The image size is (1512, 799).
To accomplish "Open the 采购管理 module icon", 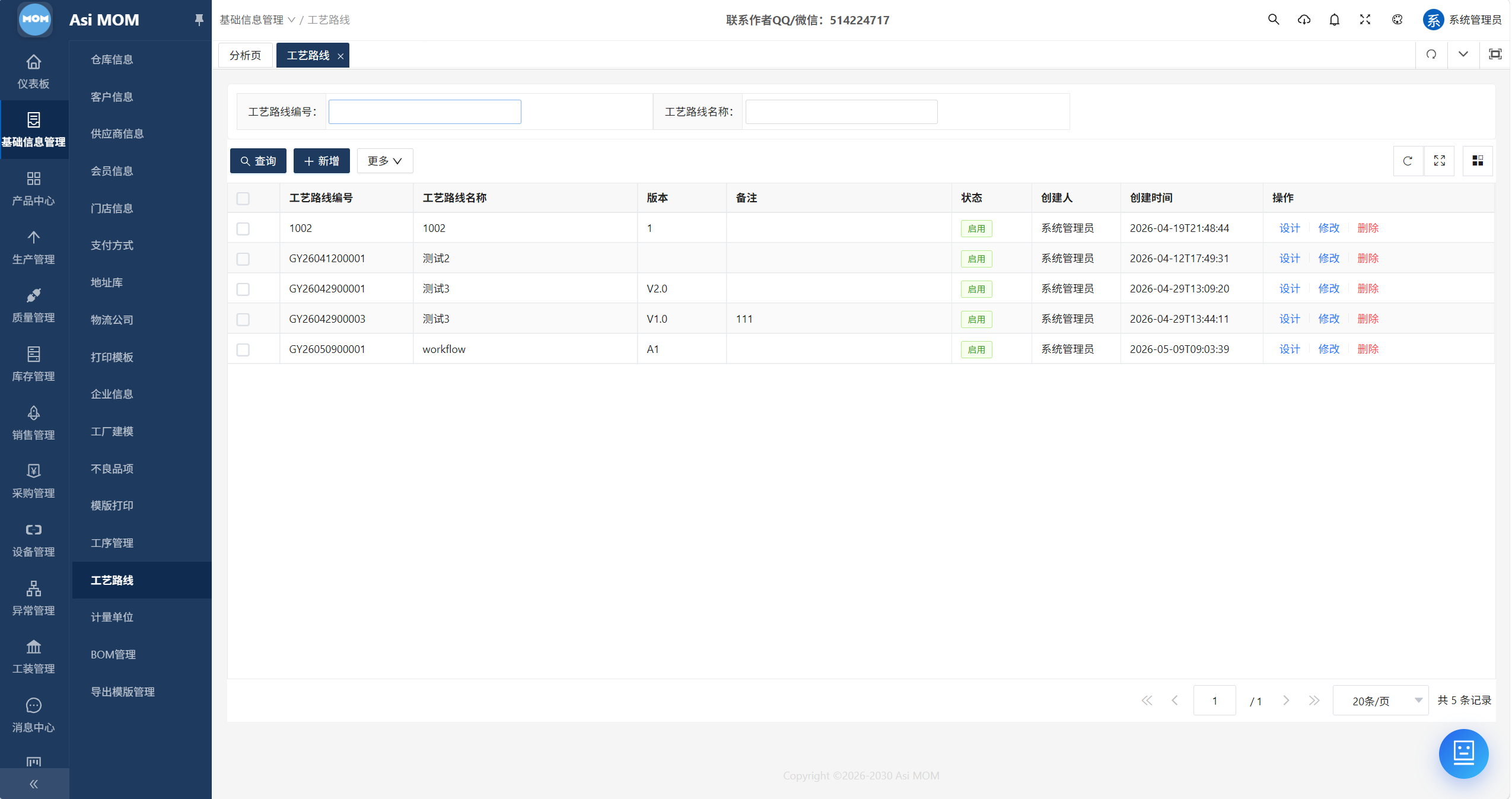I will click(x=34, y=480).
